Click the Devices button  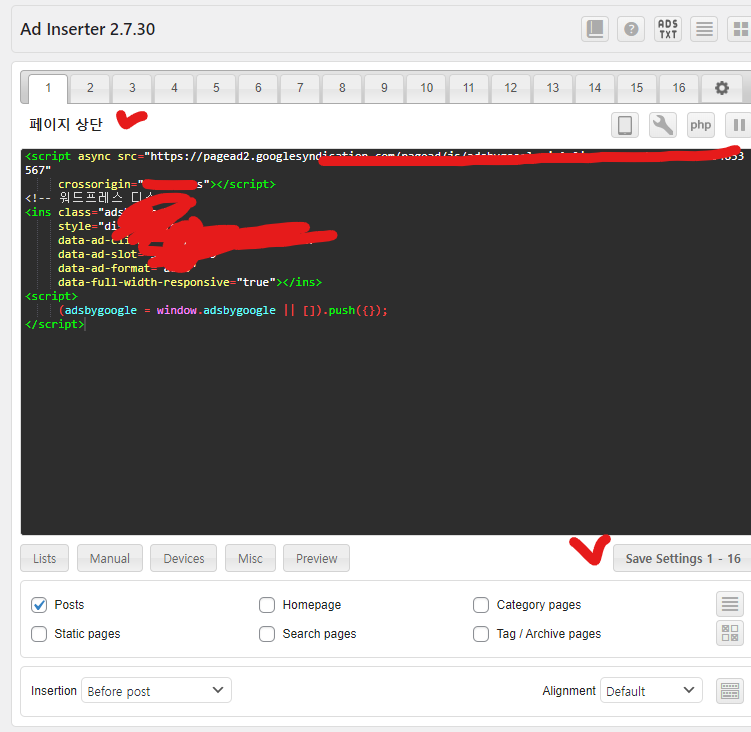[x=183, y=559]
